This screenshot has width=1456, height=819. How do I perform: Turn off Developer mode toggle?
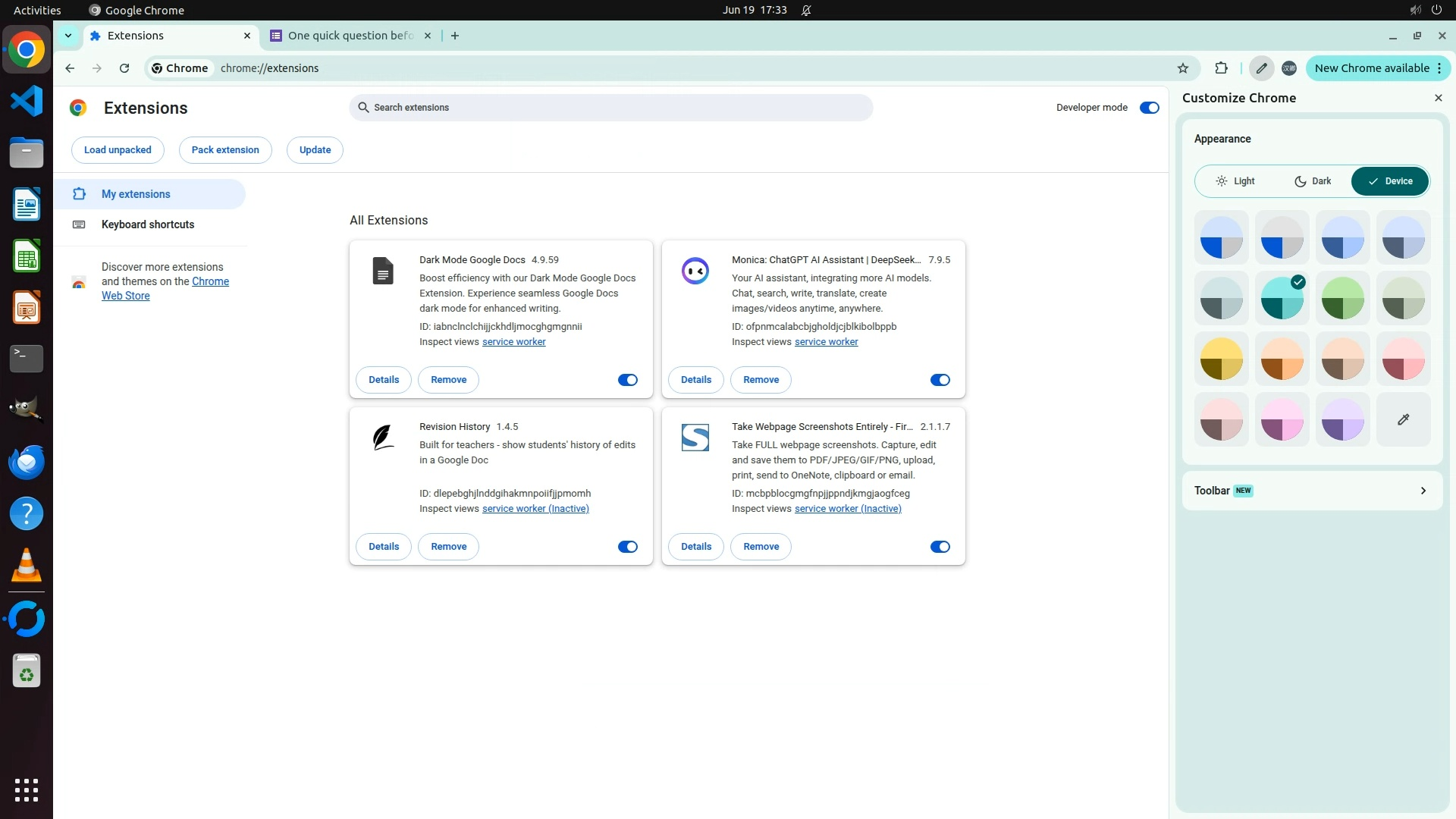pos(1149,108)
